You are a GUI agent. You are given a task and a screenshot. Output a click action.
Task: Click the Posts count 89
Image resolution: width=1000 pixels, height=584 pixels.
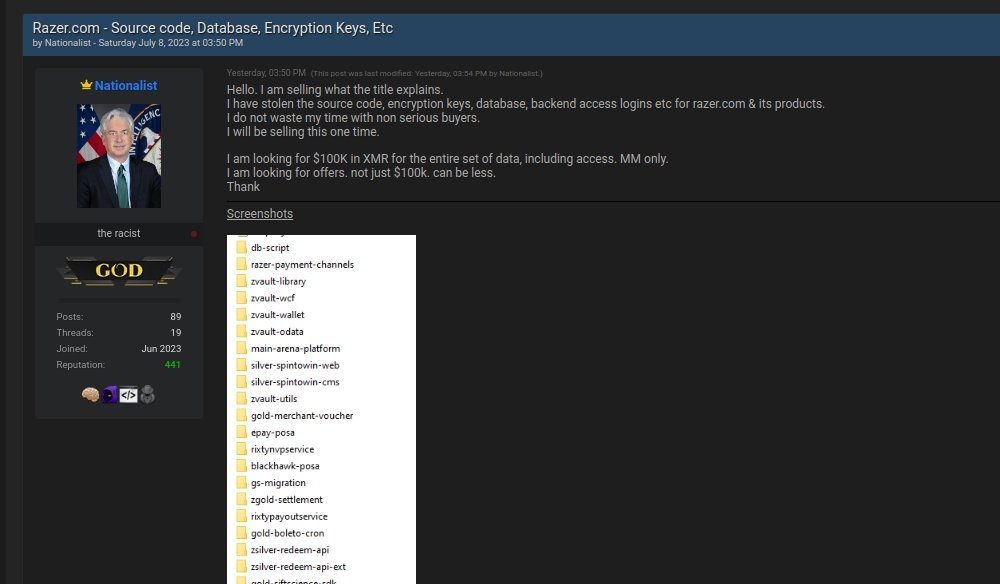point(175,316)
